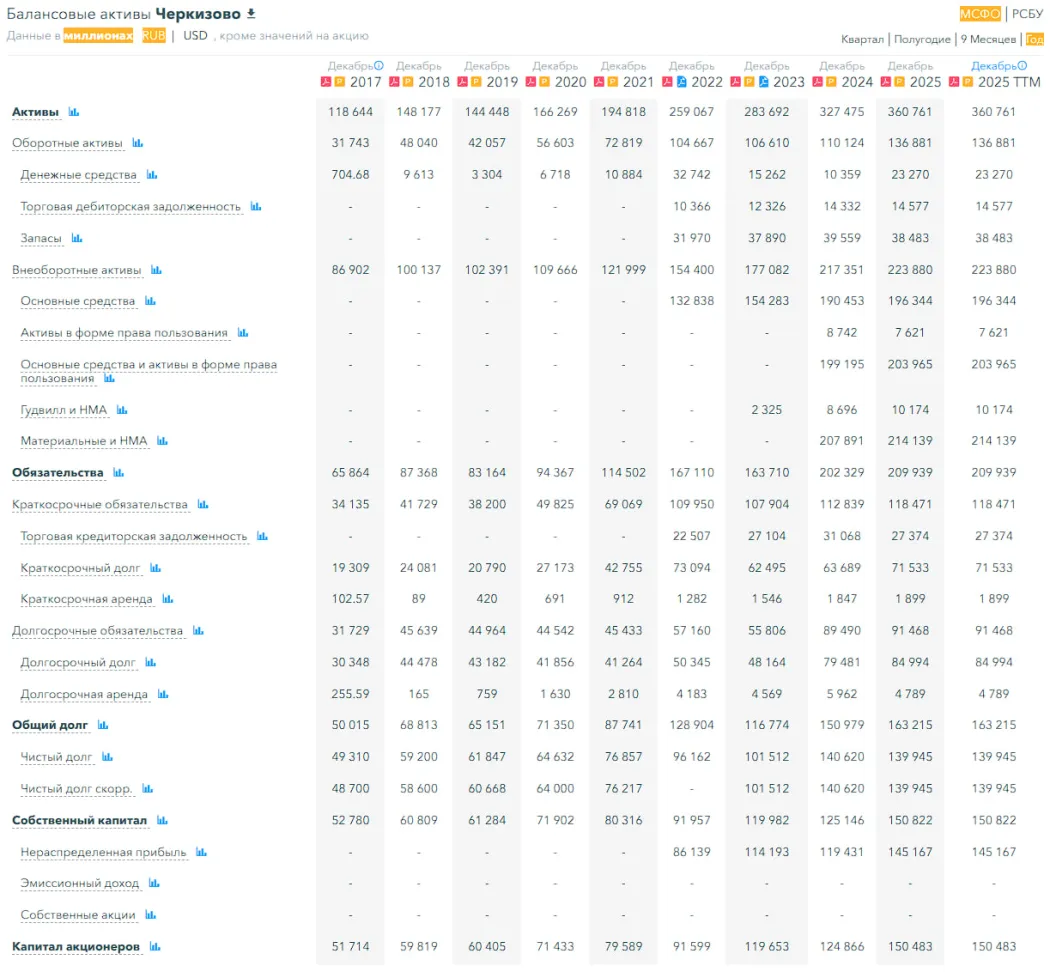This screenshot has height=972, width=1050.
Task: Show chart for Активы в форме права пользования
Action: [242, 333]
